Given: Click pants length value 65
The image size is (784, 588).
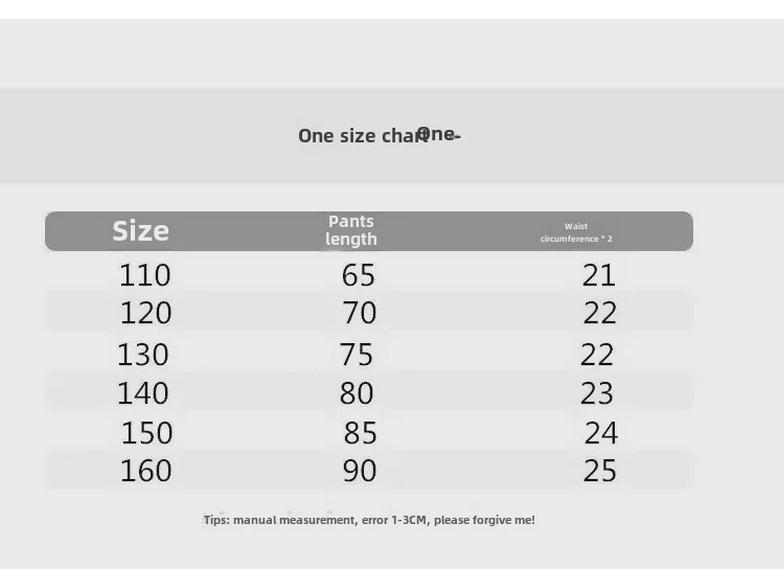Looking at the screenshot, I should [x=359, y=275].
